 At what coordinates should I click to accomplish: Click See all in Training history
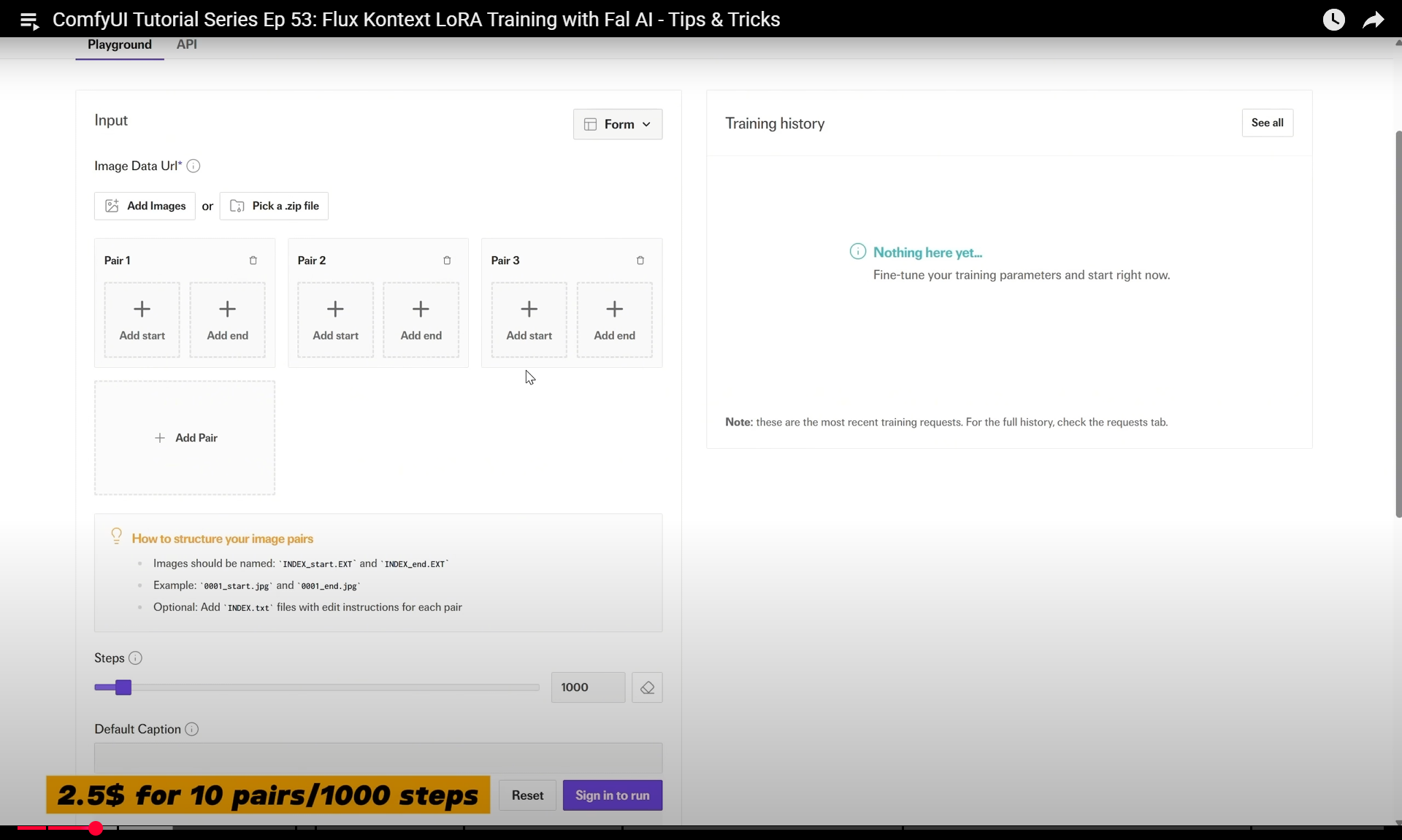coord(1267,123)
